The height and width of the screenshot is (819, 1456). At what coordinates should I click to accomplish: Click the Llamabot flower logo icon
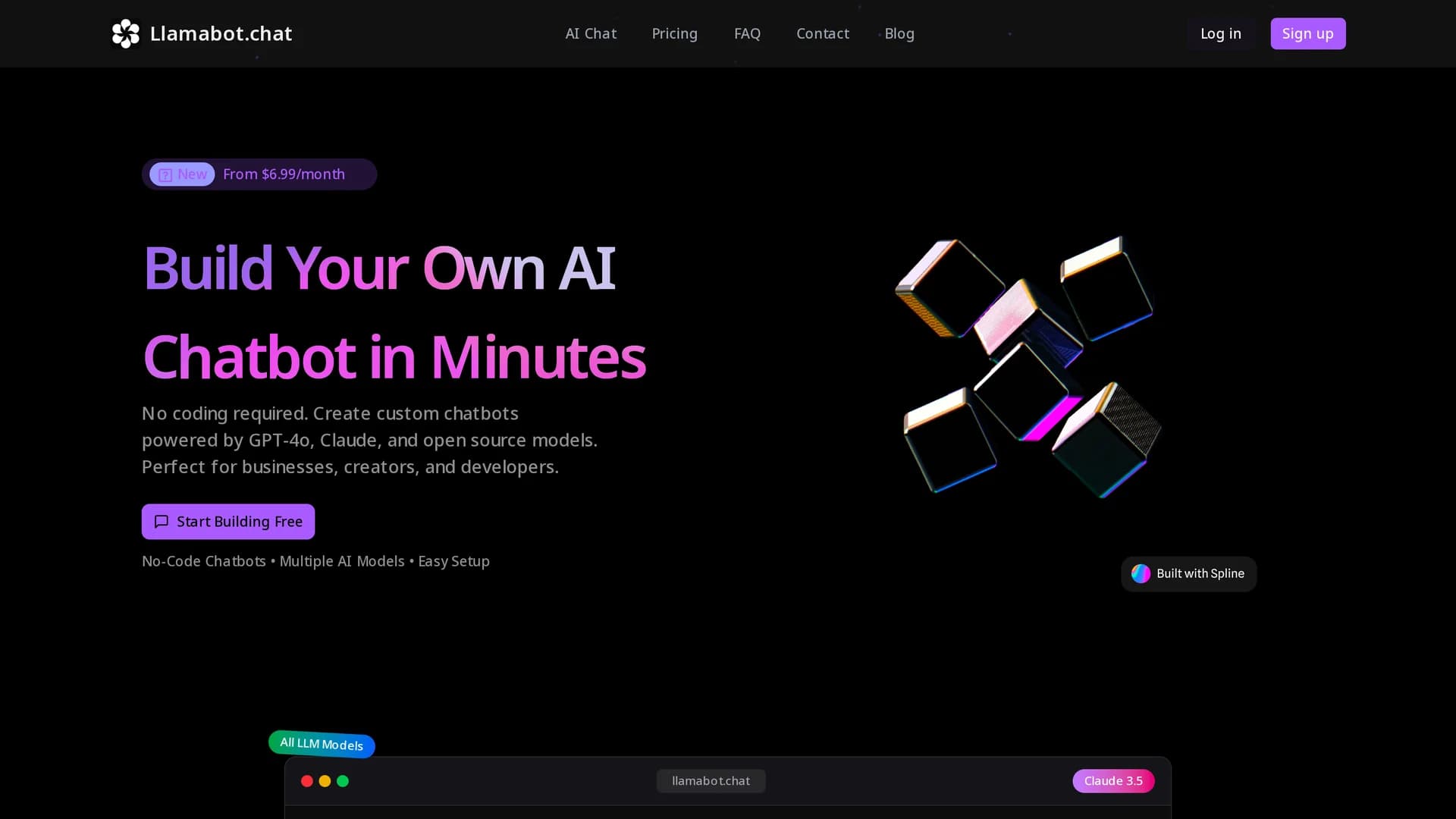(x=126, y=33)
